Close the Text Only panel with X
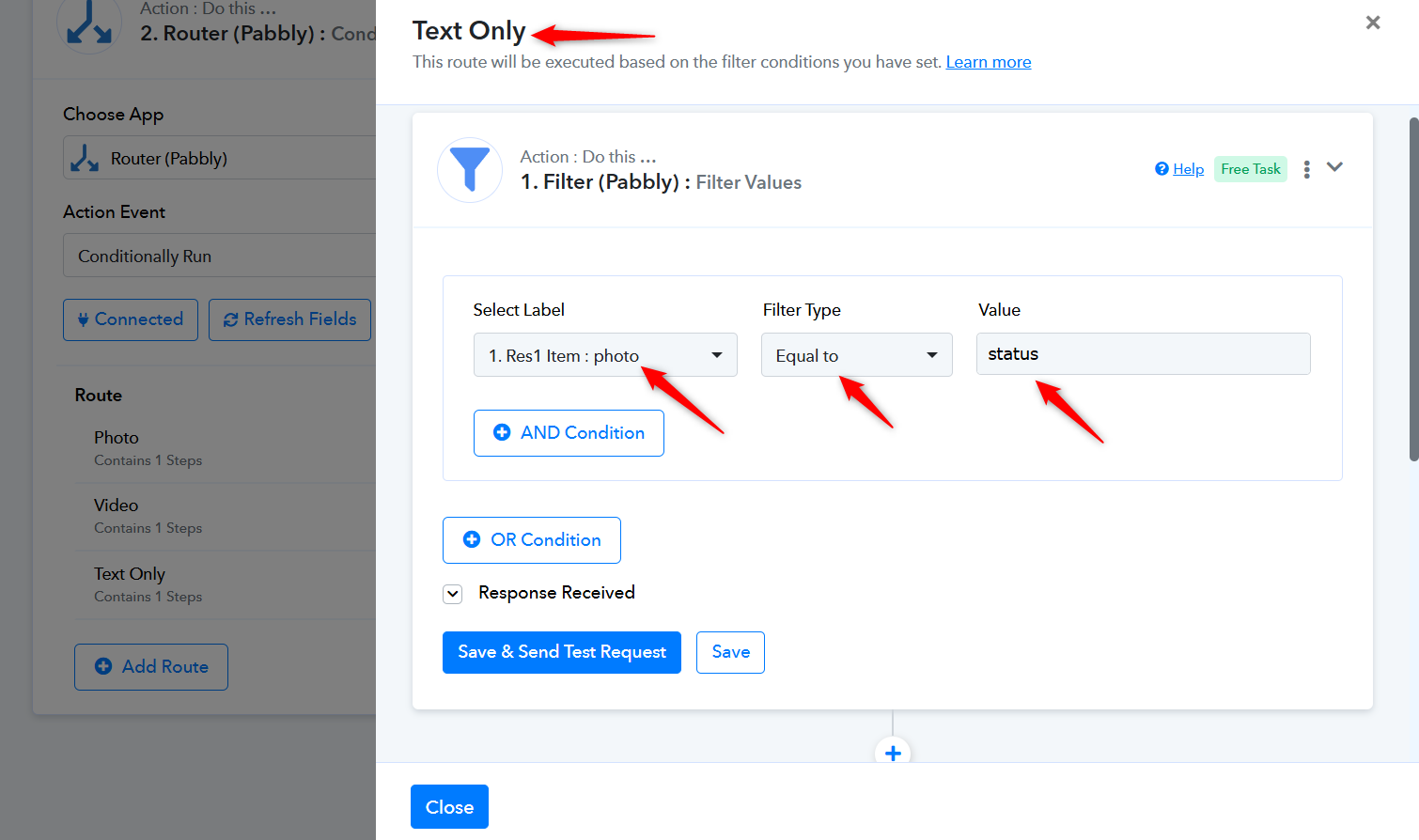Screen dimensions: 1419x840 pos(1373,23)
